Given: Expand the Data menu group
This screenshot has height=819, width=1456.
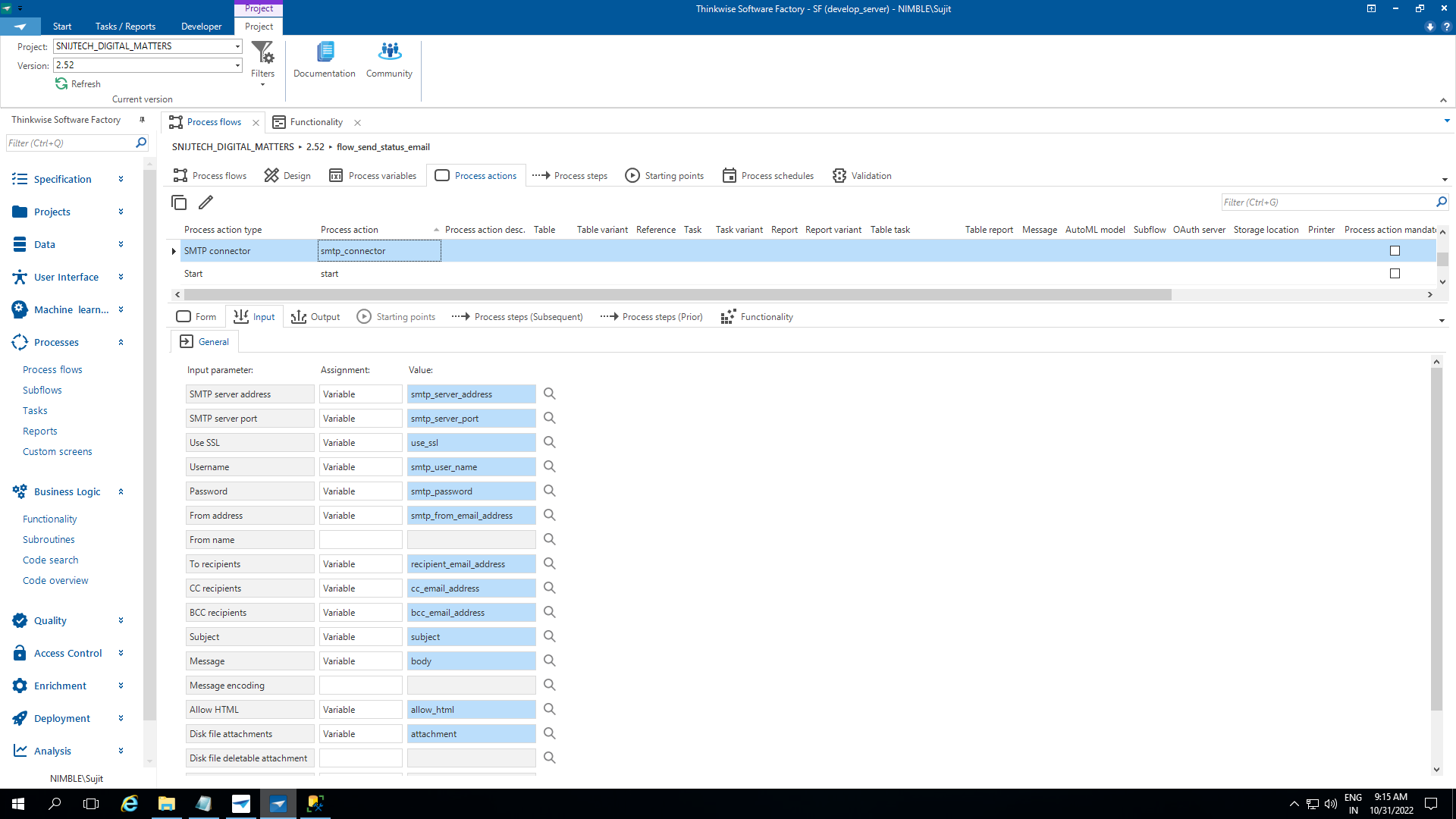Looking at the screenshot, I should [x=70, y=244].
